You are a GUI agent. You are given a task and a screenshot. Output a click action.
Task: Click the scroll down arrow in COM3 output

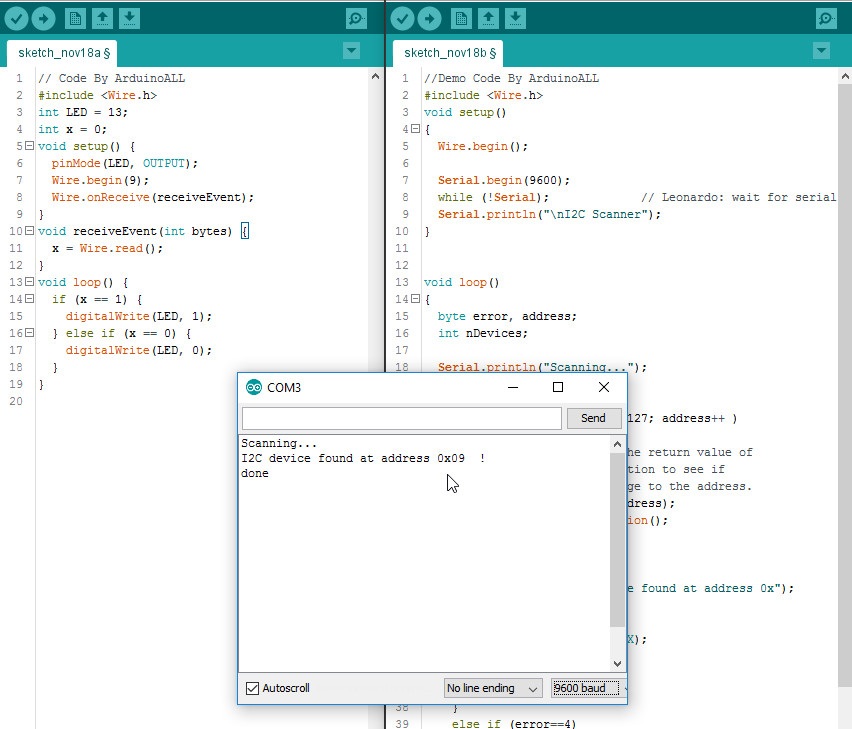[x=617, y=663]
